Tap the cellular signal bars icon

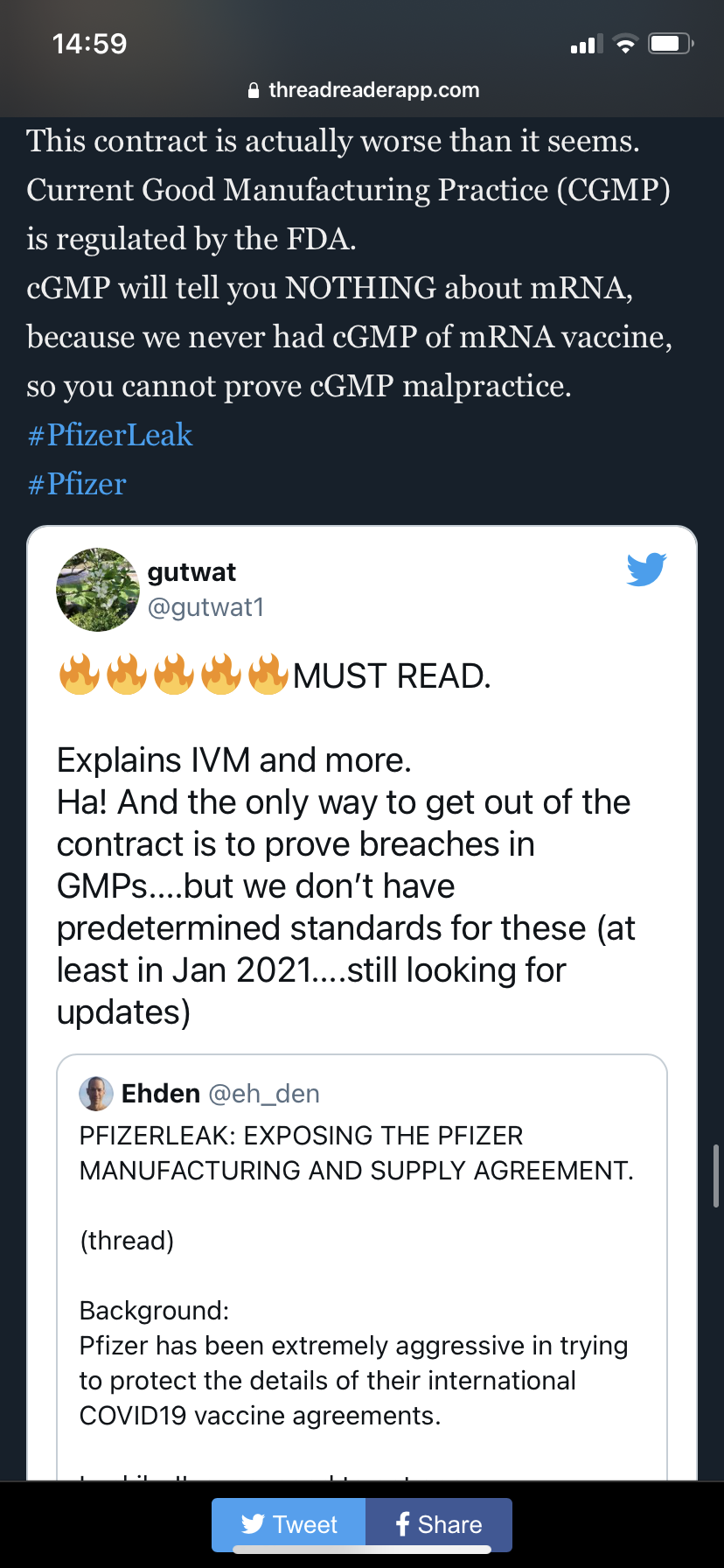pyautogui.click(x=587, y=45)
